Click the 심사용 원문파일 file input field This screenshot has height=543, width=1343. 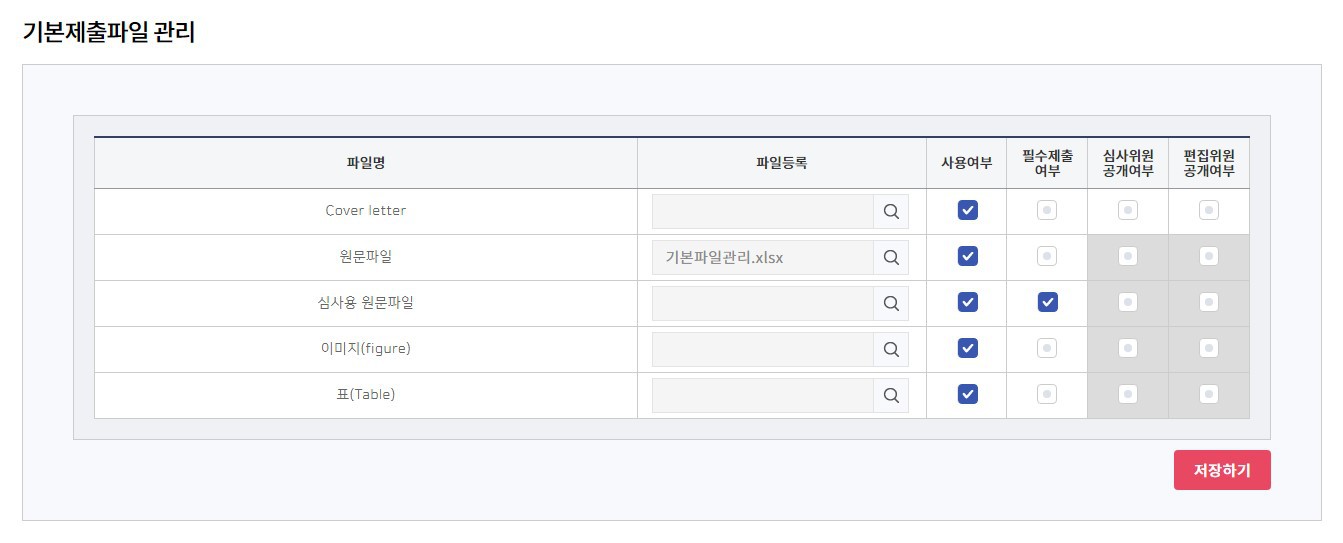click(x=763, y=303)
